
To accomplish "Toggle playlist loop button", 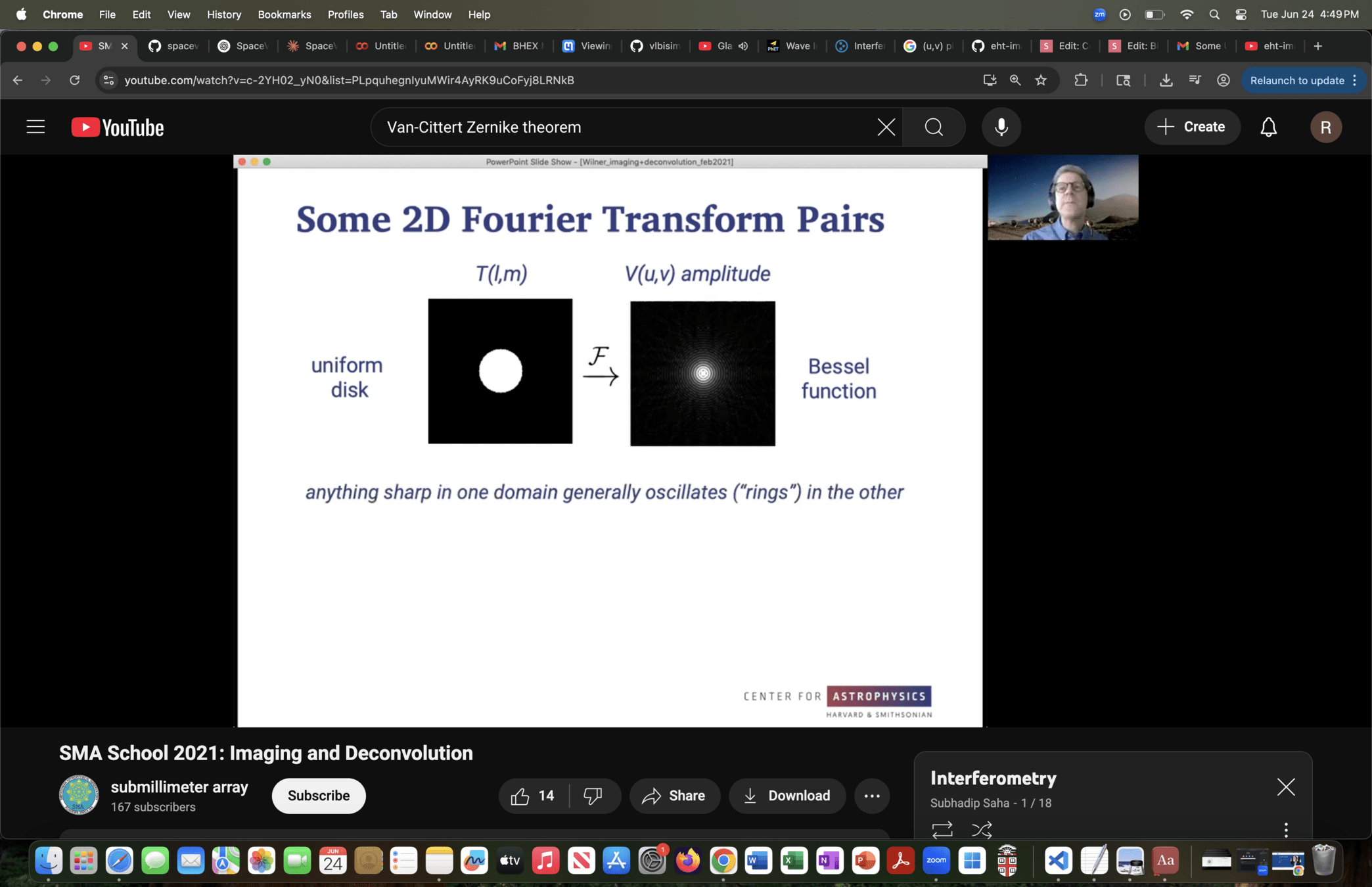I will tap(942, 830).
